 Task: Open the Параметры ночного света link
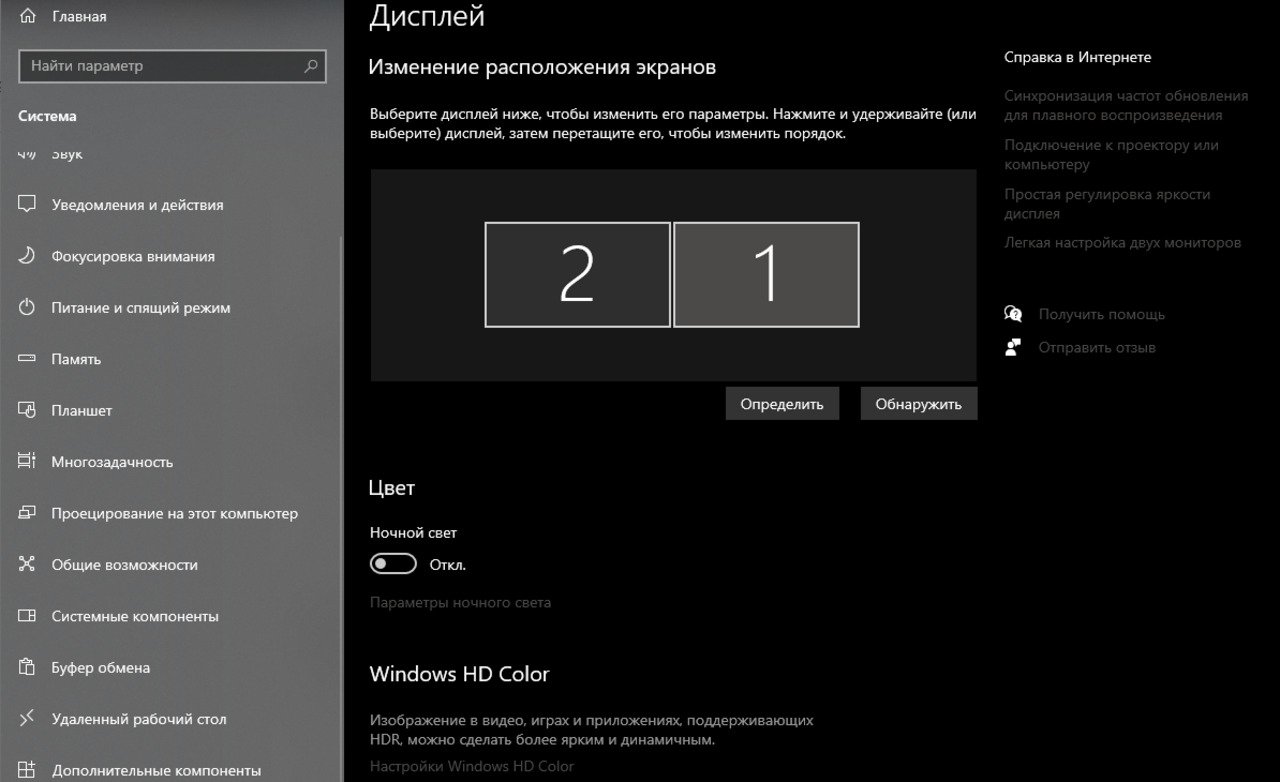[x=460, y=602]
